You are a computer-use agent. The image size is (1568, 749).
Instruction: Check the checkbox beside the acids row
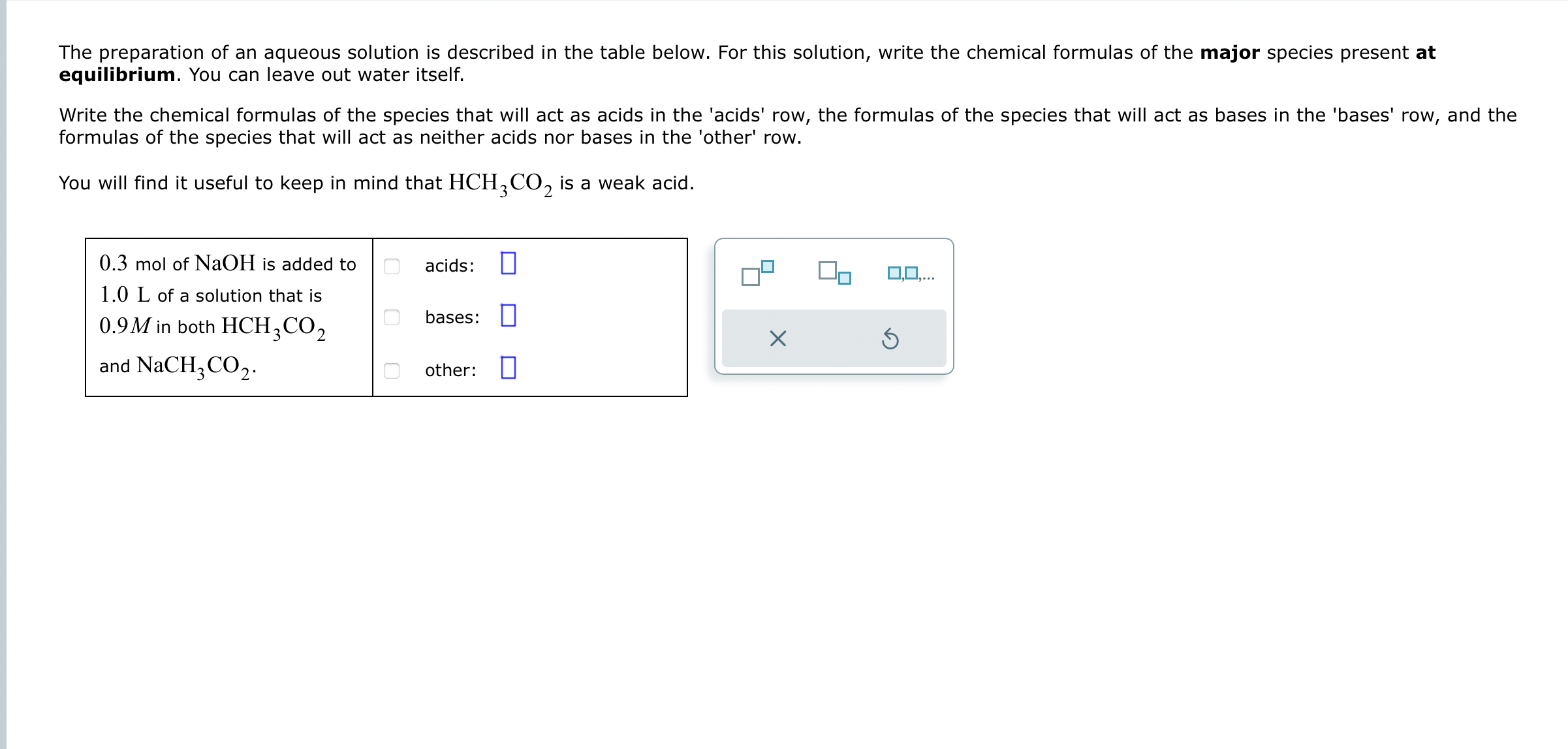(x=392, y=264)
